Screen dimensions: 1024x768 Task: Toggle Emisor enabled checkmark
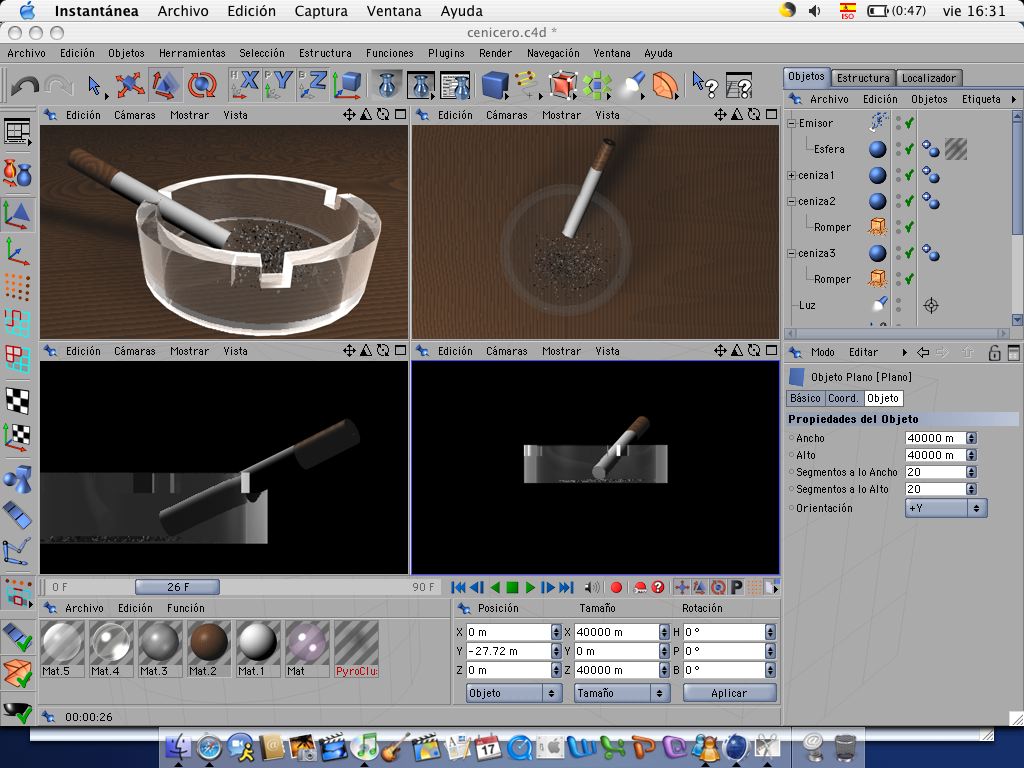(909, 123)
